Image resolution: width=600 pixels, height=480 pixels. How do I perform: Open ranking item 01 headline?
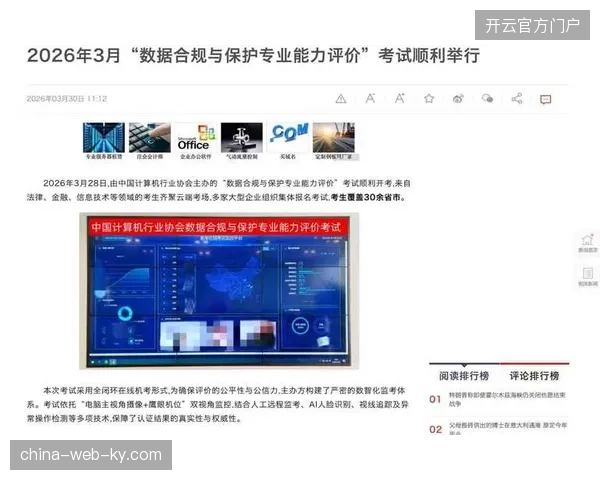point(507,399)
